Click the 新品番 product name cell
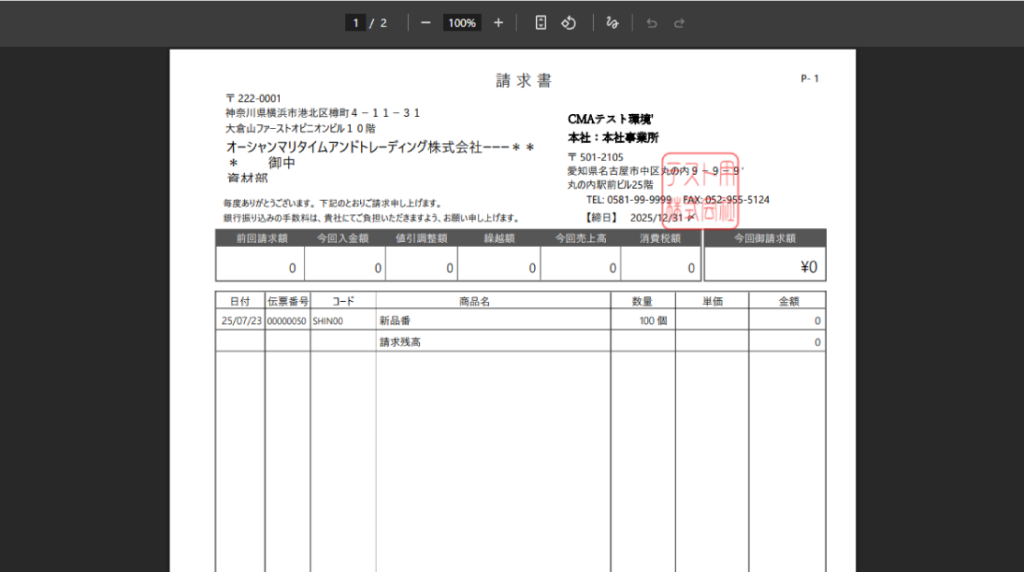Image resolution: width=1024 pixels, height=572 pixels. point(395,321)
